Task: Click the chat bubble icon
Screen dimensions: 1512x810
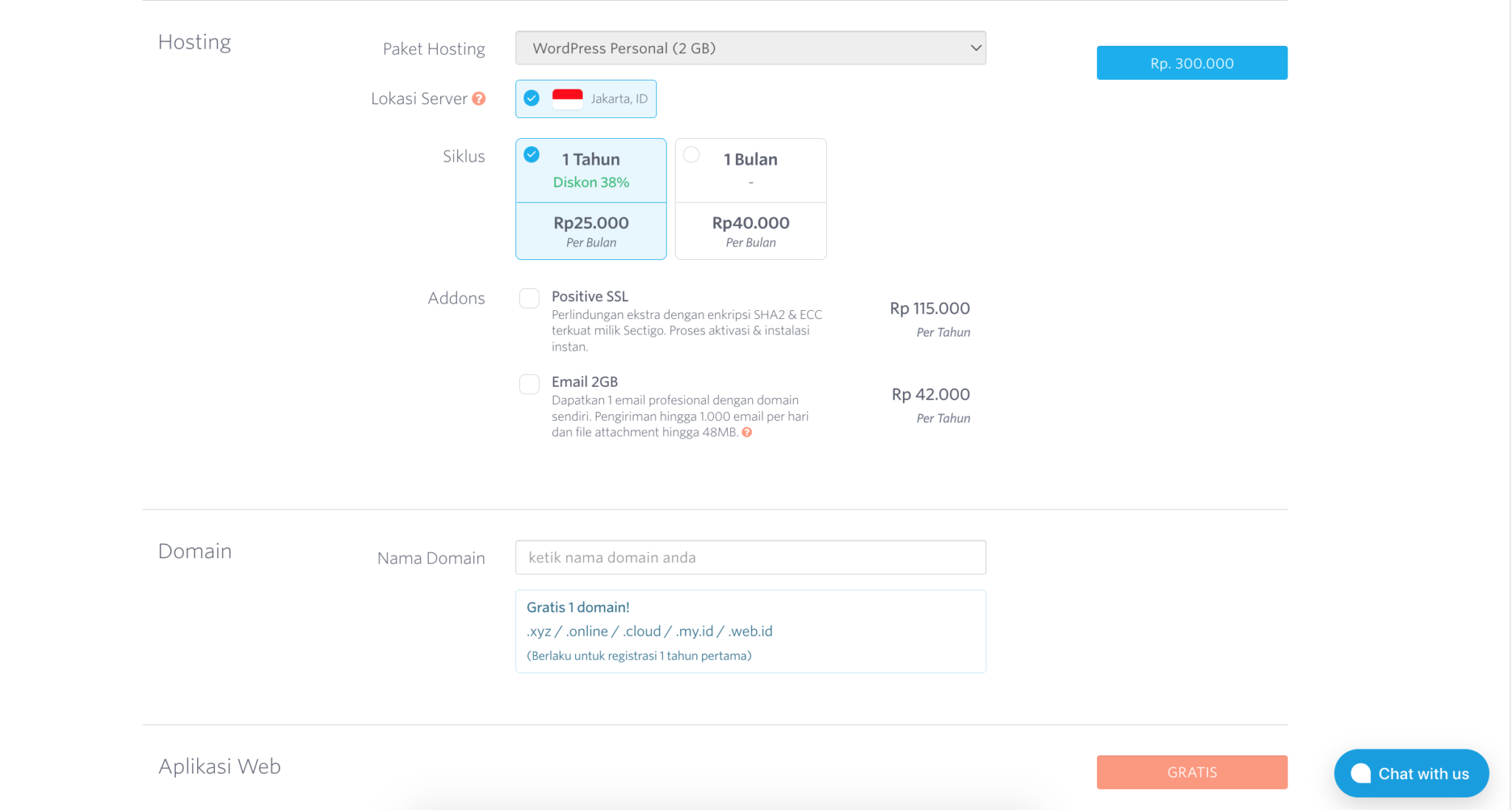Action: pyautogui.click(x=1361, y=773)
